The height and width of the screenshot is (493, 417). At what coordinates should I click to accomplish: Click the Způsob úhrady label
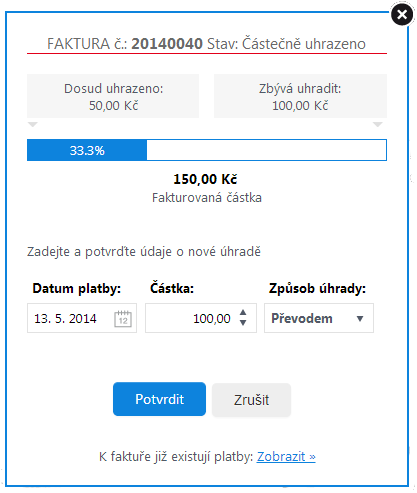pos(317,288)
